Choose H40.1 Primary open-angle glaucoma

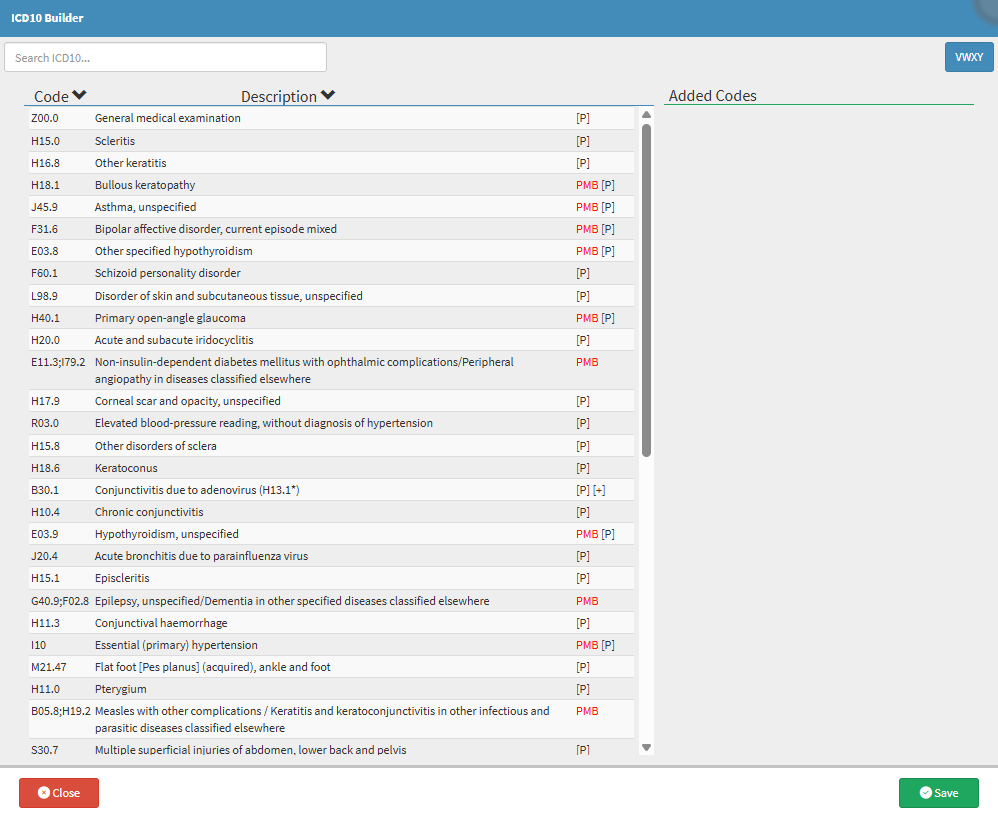tap(331, 318)
